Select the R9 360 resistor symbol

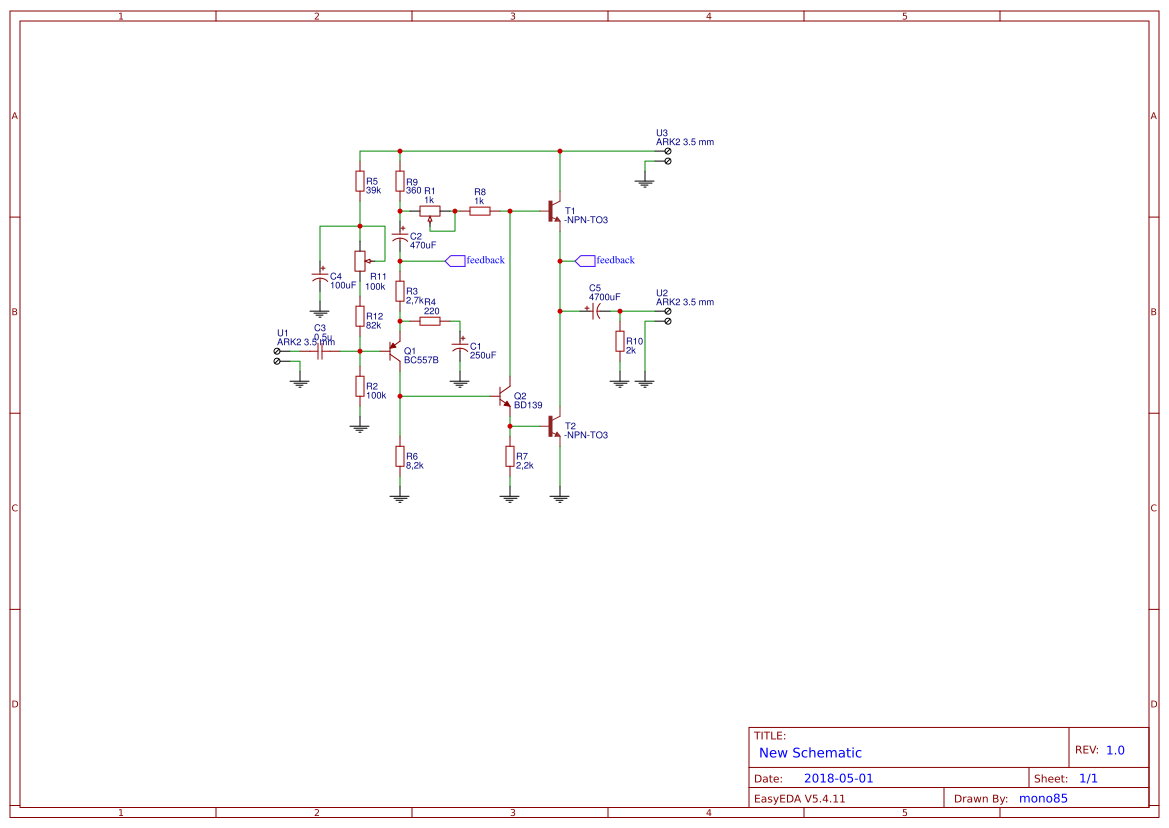(400, 181)
